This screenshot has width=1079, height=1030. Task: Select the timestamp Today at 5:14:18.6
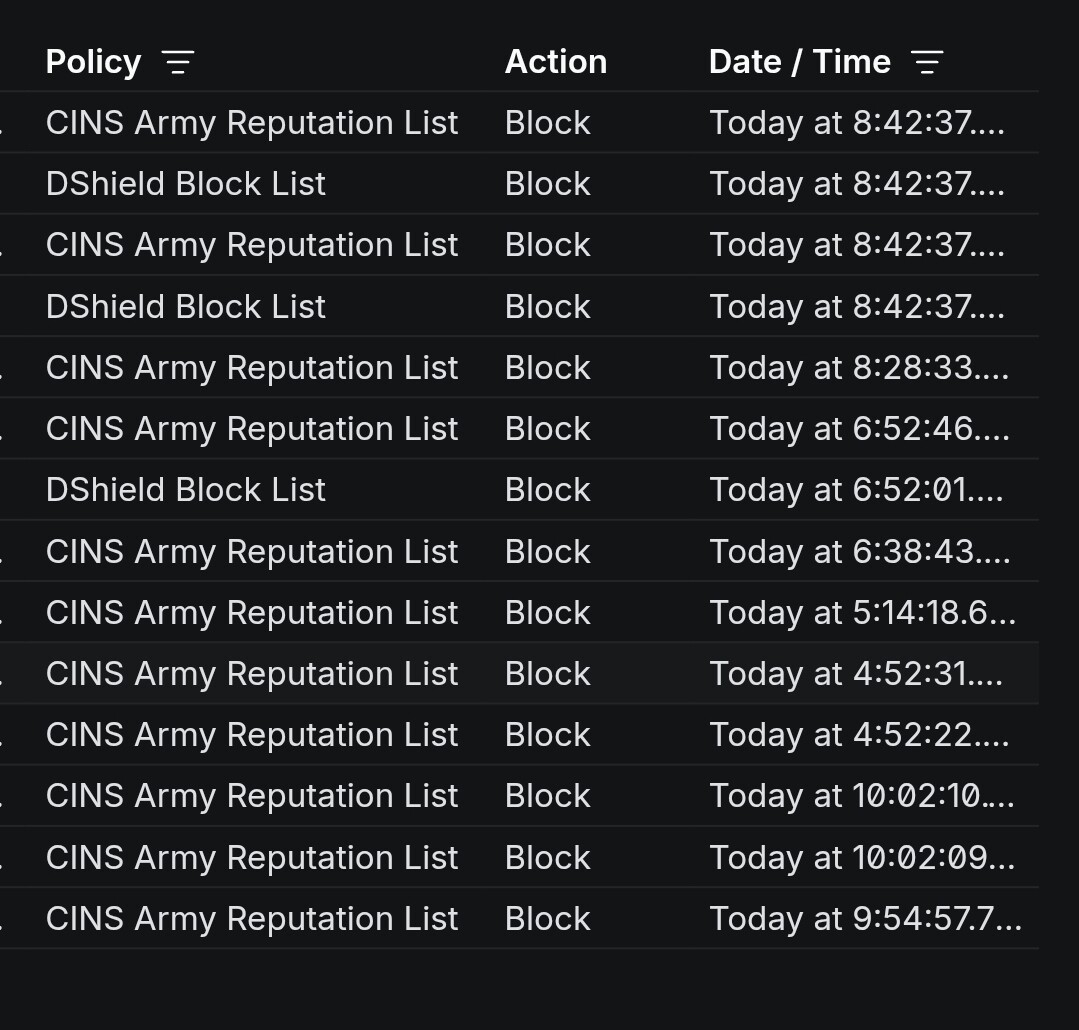click(861, 613)
